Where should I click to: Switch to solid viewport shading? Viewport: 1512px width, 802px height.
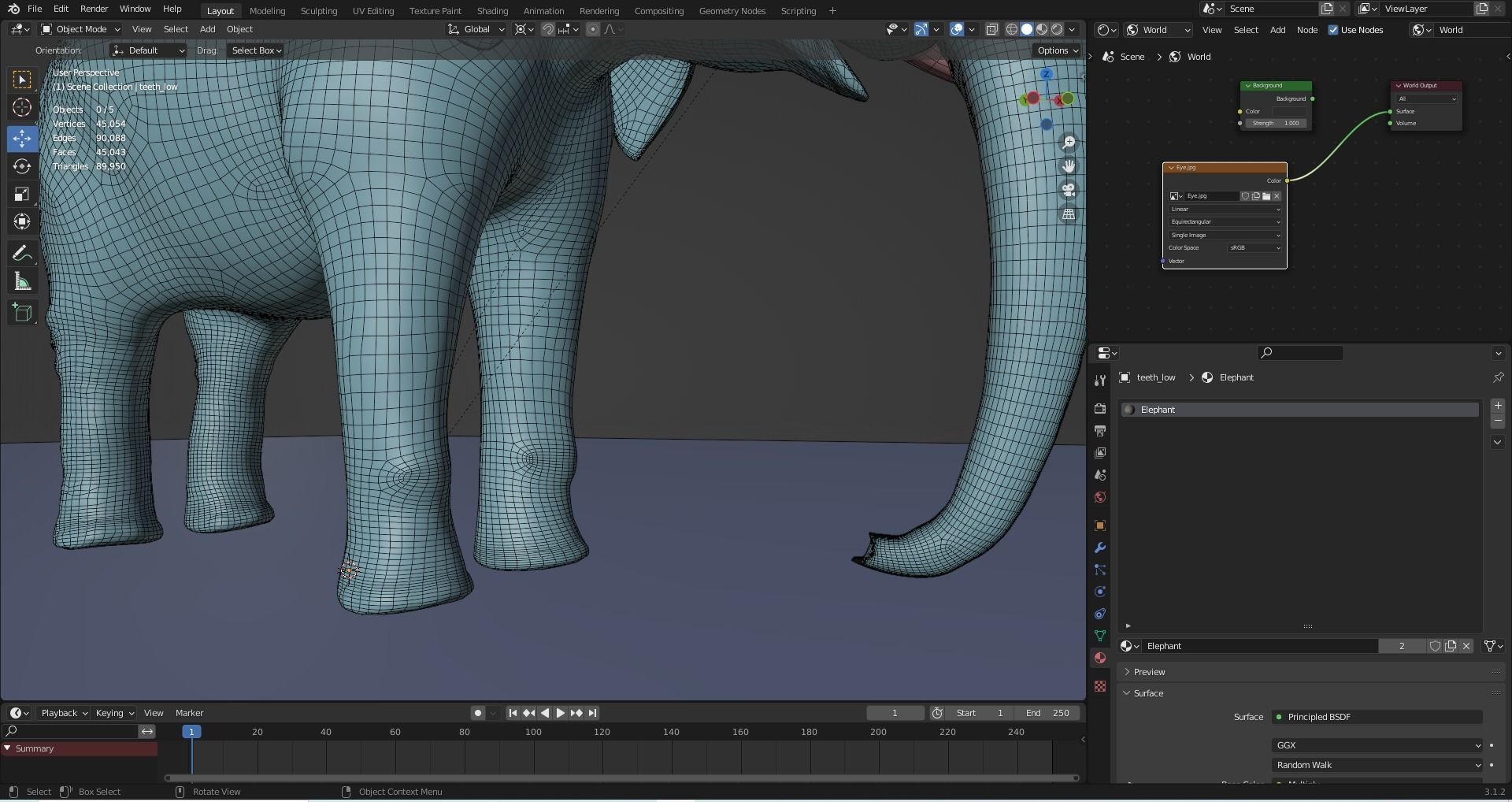click(x=1027, y=29)
